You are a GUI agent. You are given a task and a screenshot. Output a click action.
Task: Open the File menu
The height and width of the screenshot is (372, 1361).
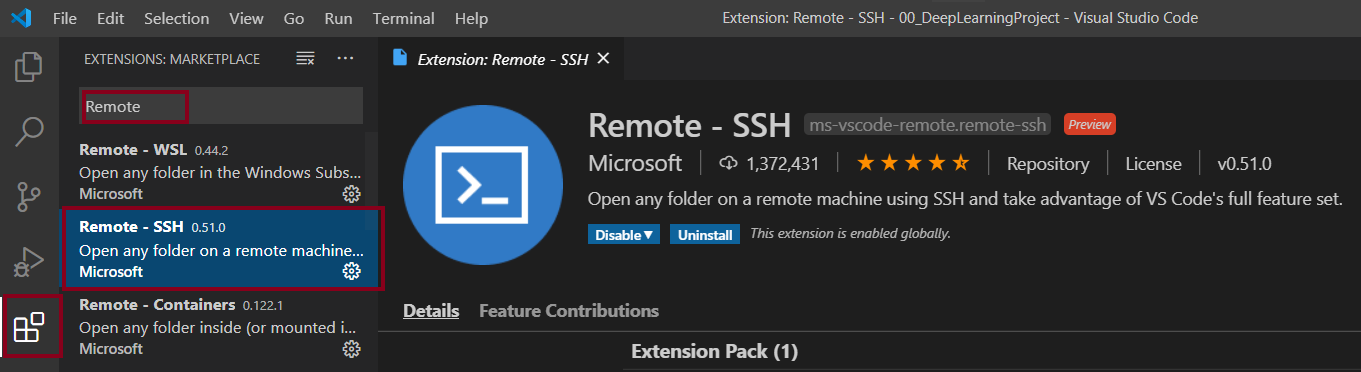click(64, 18)
